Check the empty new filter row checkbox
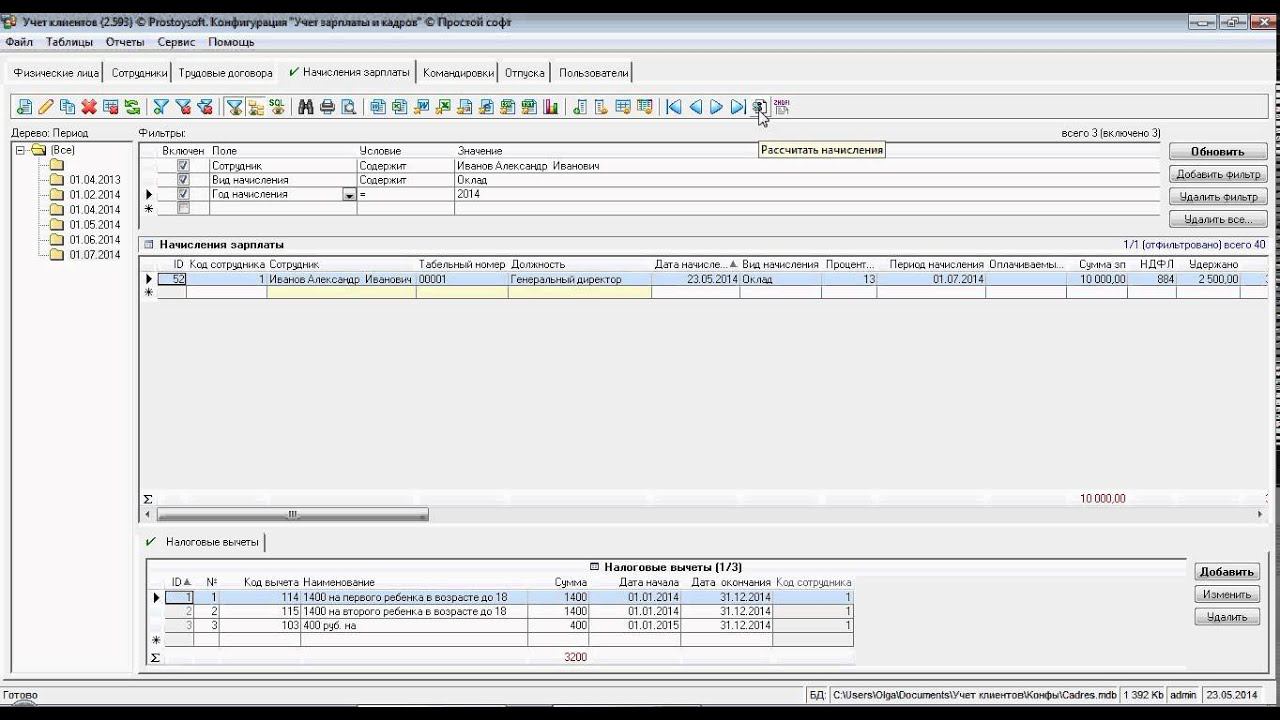Viewport: 1280px width, 720px height. (x=183, y=208)
